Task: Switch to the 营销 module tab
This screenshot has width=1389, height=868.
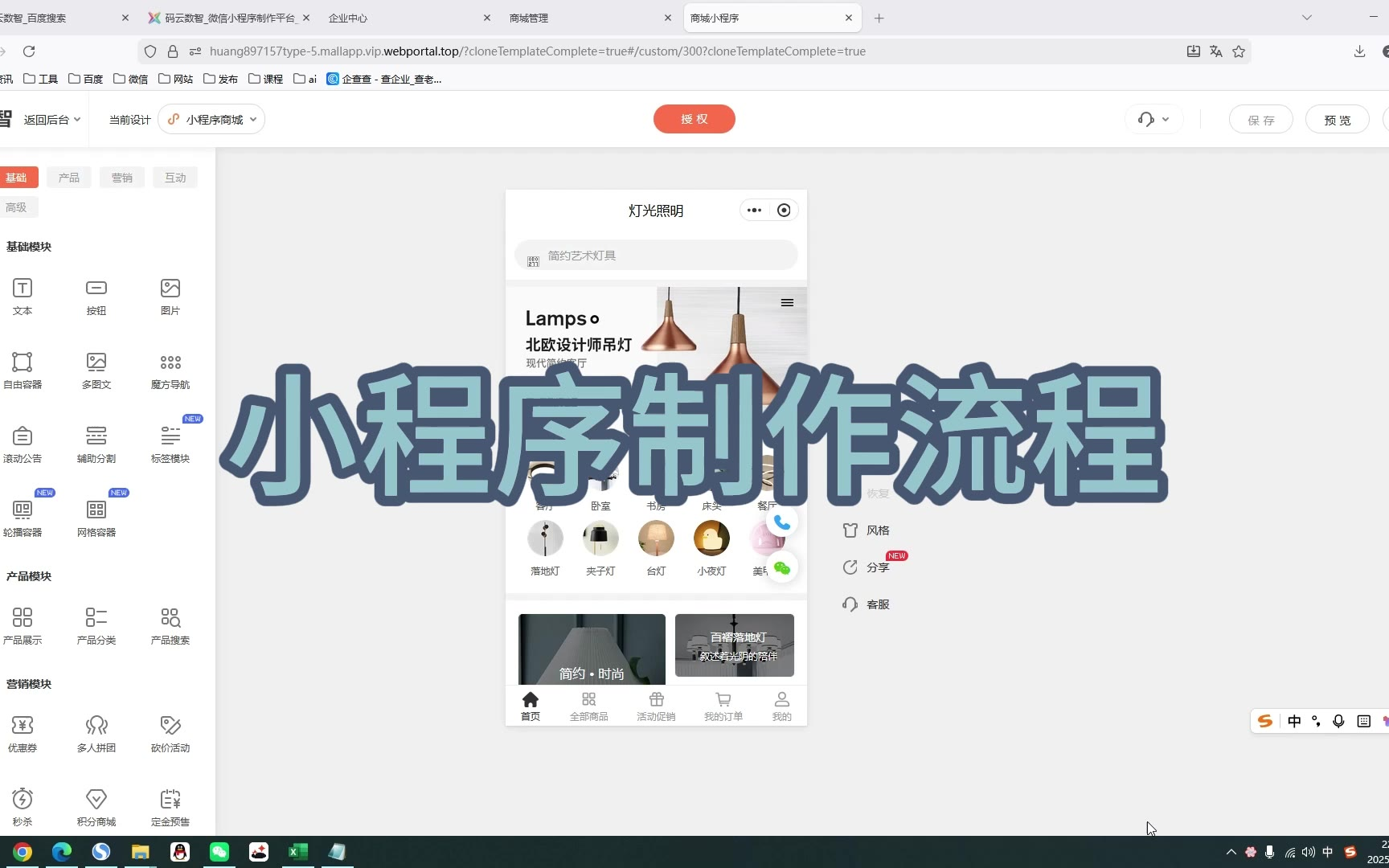Action: pos(122,178)
